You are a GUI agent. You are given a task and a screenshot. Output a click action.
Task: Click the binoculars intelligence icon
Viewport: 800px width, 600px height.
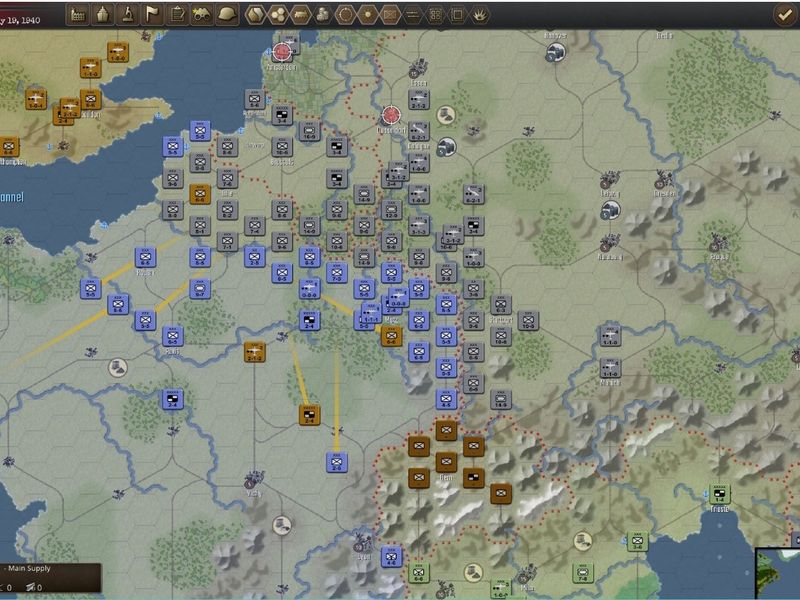pyautogui.click(x=202, y=15)
